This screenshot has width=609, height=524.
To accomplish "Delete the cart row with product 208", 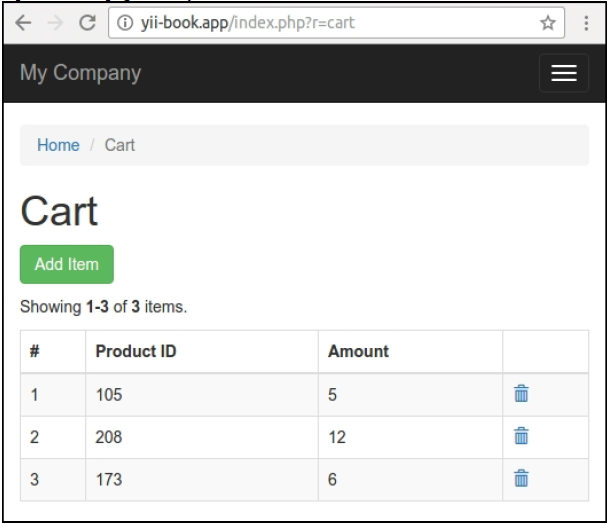I will (x=521, y=436).
